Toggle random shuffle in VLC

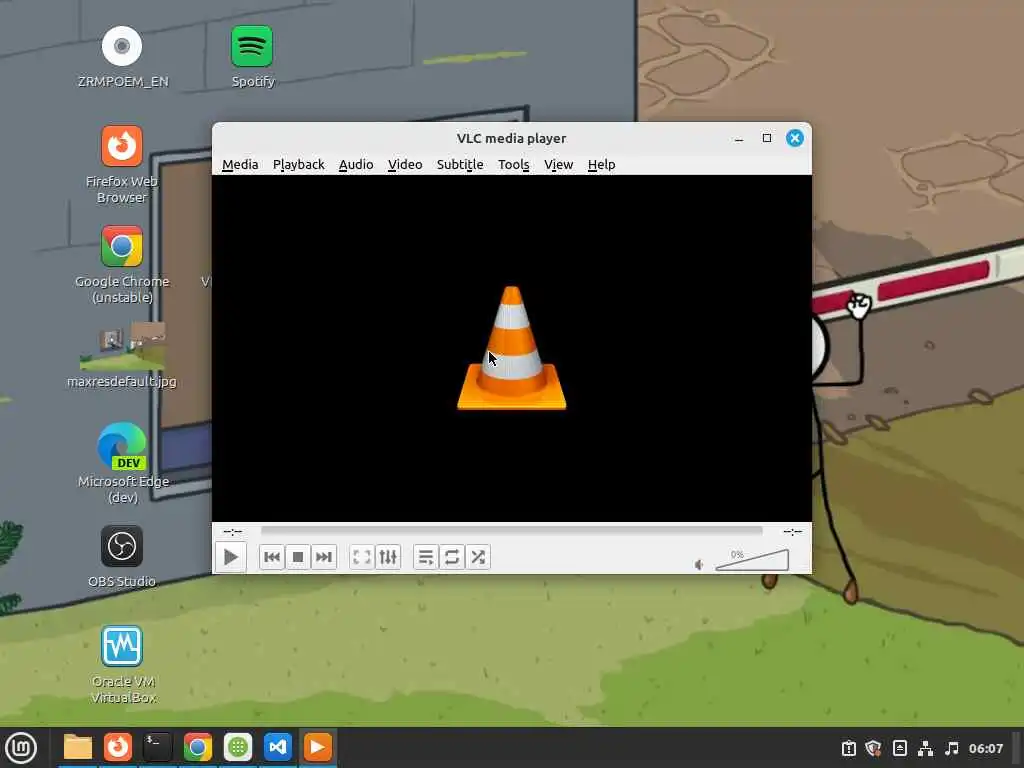(478, 557)
